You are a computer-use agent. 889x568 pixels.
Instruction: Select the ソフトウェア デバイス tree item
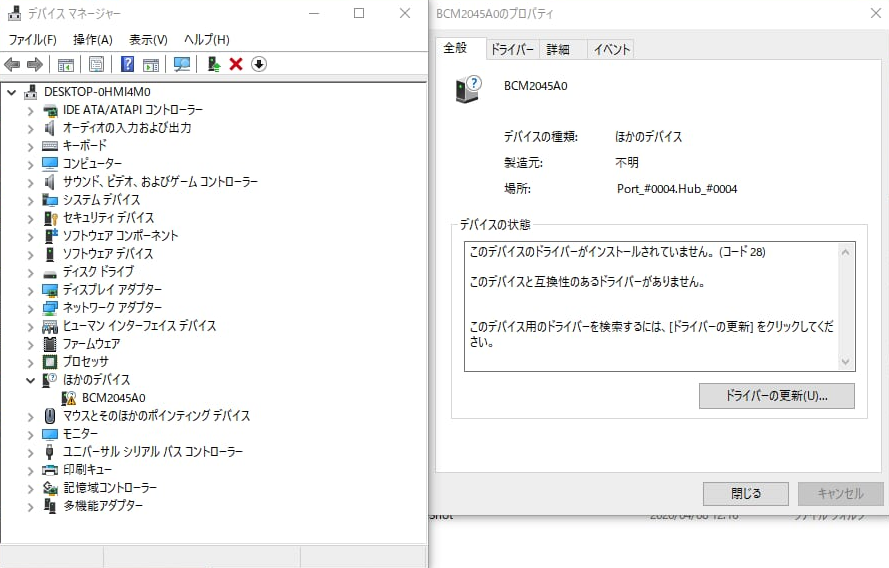108,254
